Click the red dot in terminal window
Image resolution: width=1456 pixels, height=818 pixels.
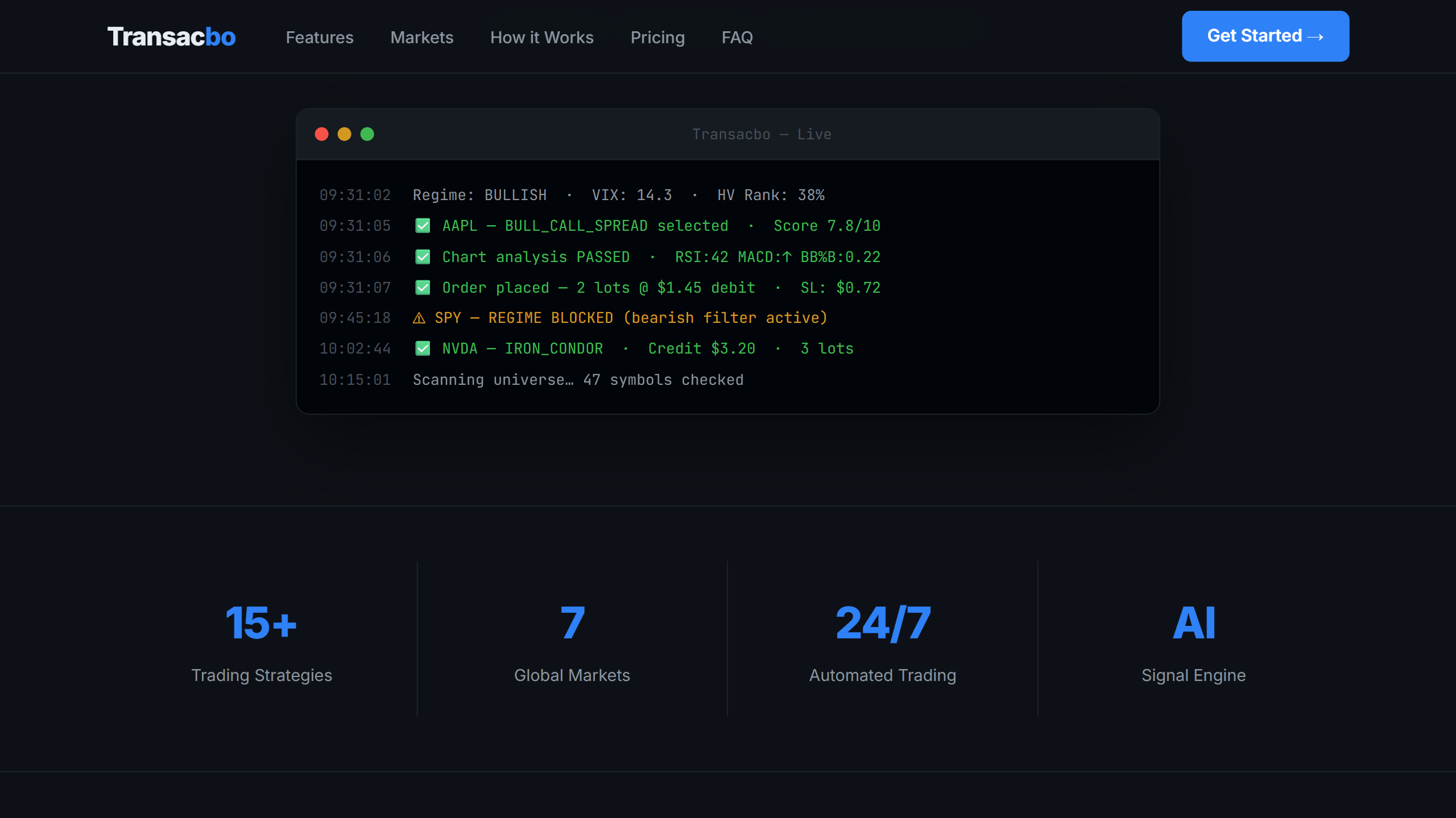322,134
